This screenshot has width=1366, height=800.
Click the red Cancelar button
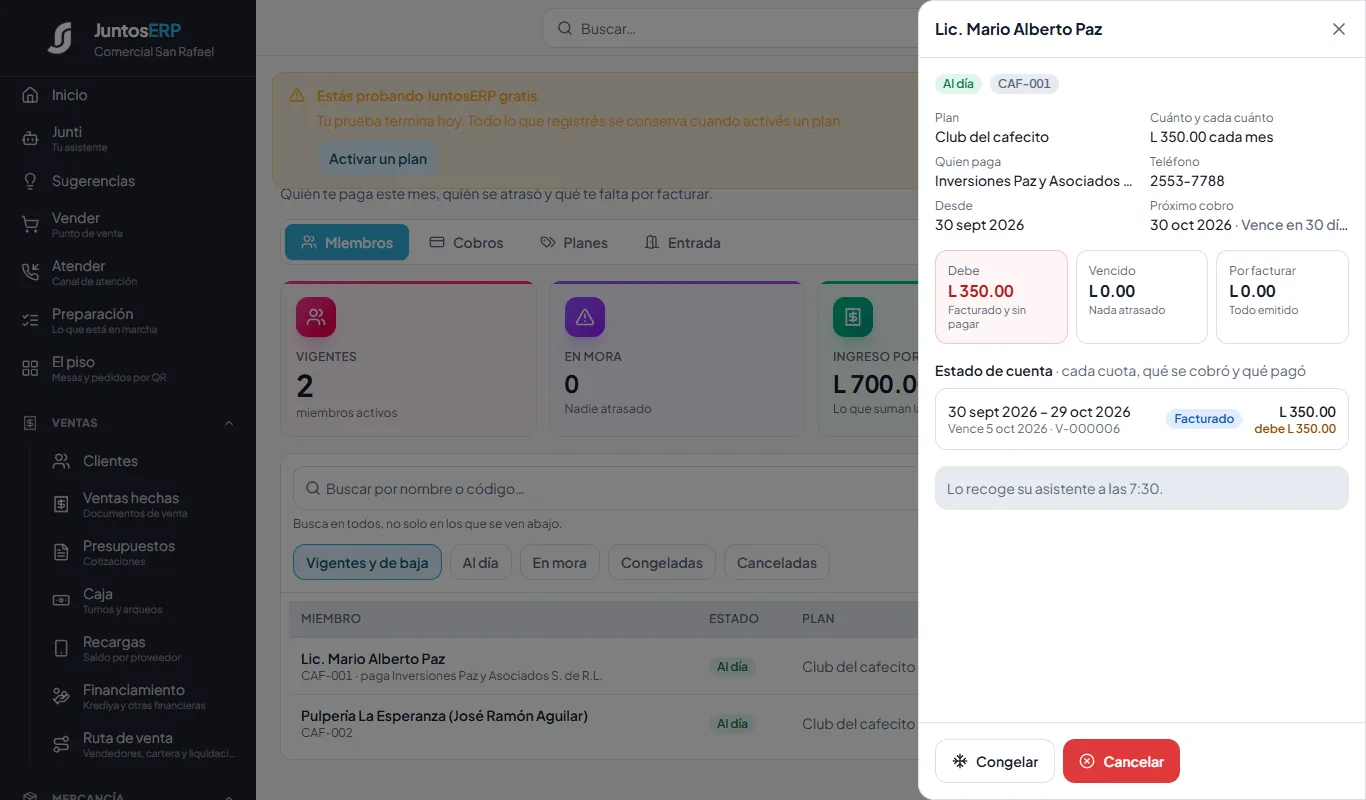point(1121,761)
